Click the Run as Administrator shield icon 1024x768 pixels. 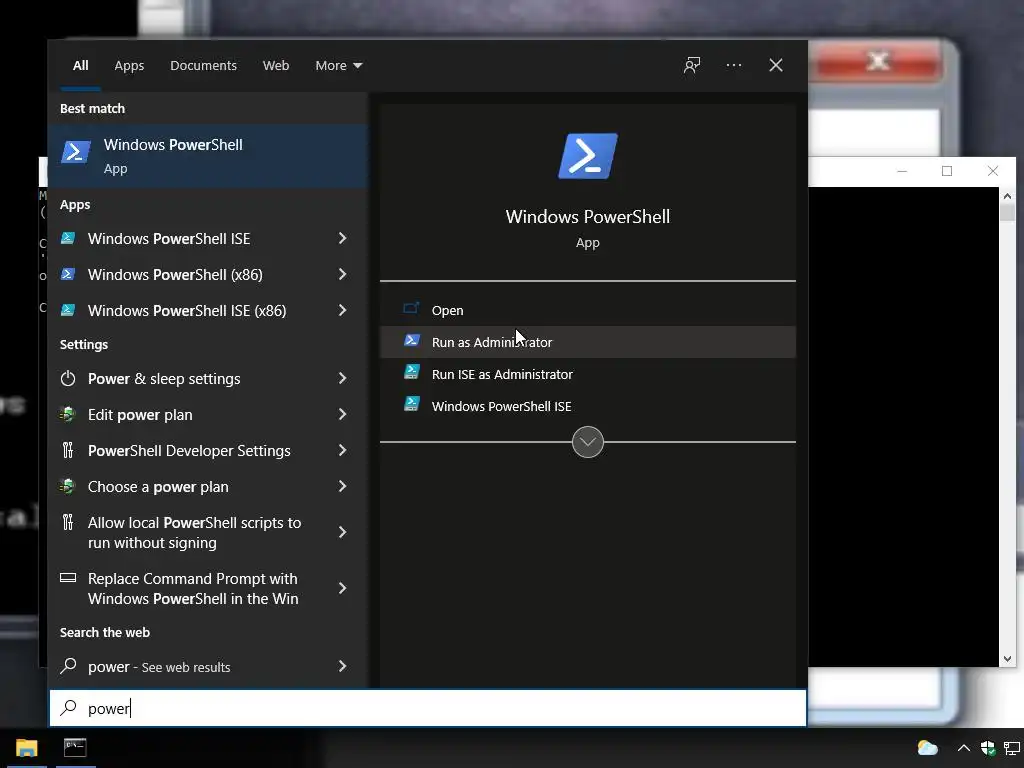411,340
